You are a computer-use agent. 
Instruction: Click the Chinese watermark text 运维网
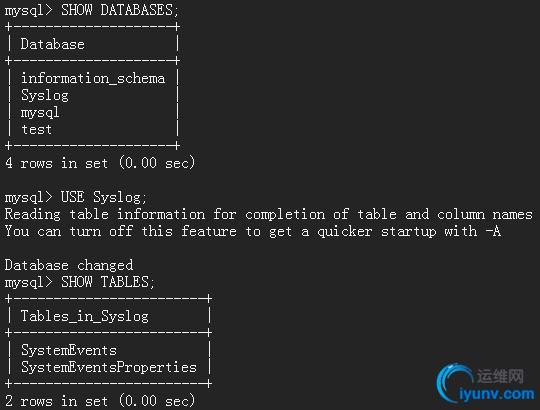[x=500, y=376]
